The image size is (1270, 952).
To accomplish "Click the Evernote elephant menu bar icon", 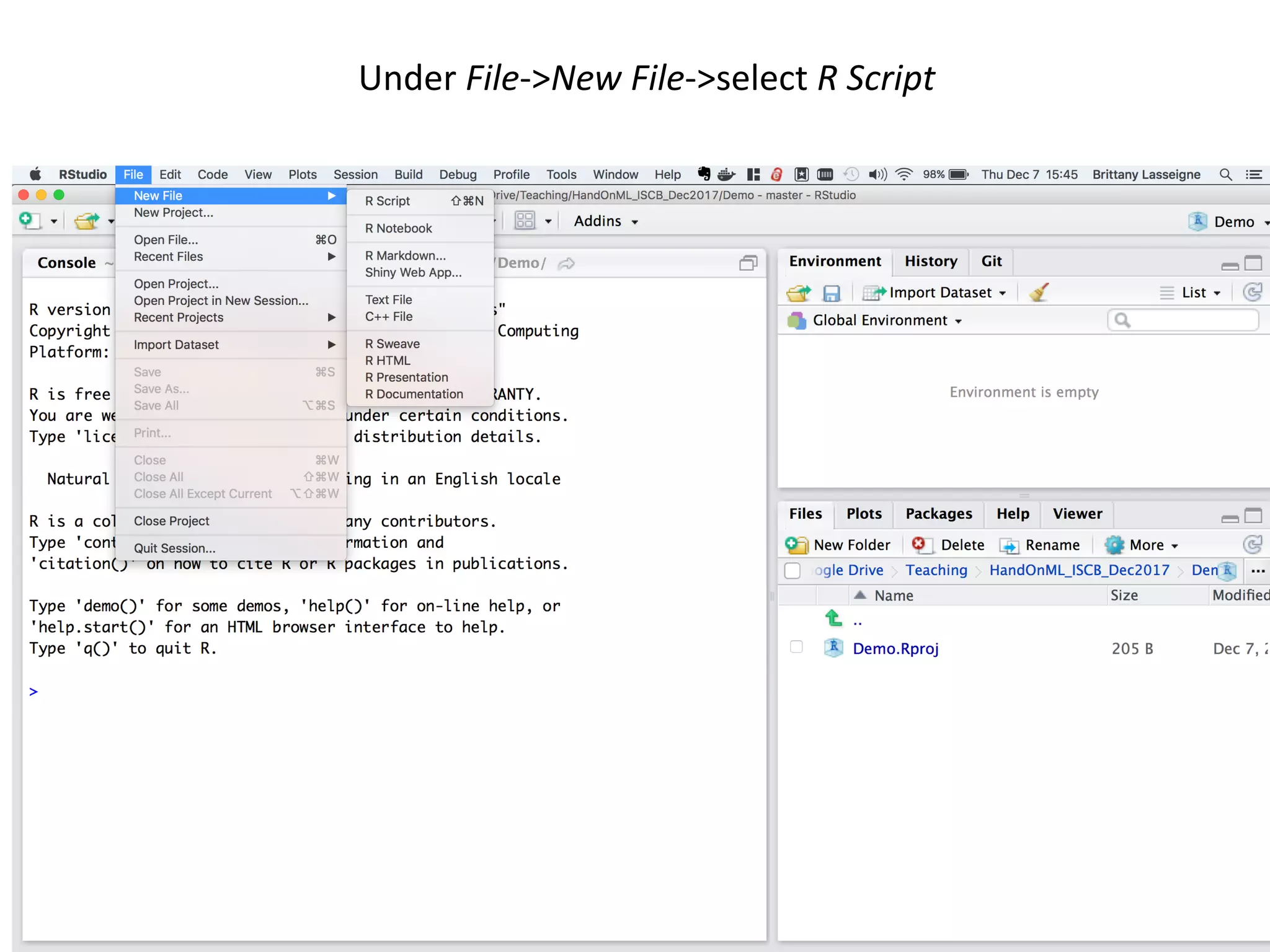I will point(704,174).
